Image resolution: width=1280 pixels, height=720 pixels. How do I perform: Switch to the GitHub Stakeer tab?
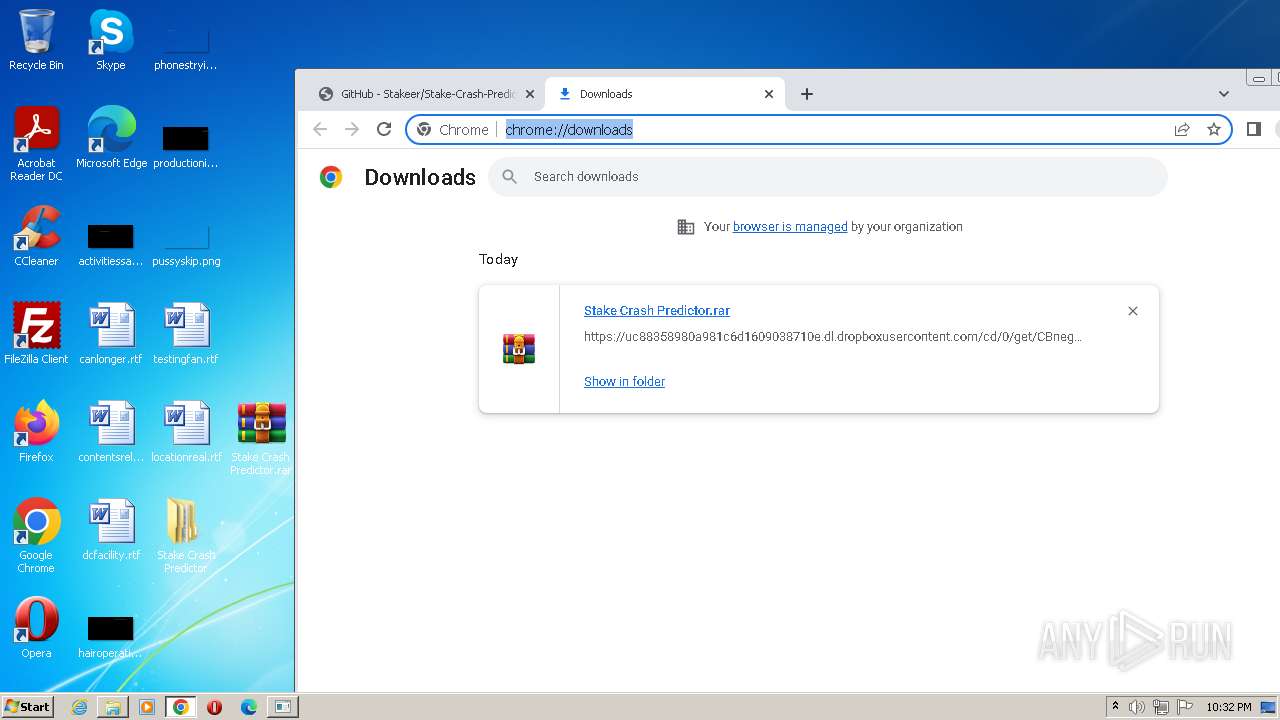426,94
